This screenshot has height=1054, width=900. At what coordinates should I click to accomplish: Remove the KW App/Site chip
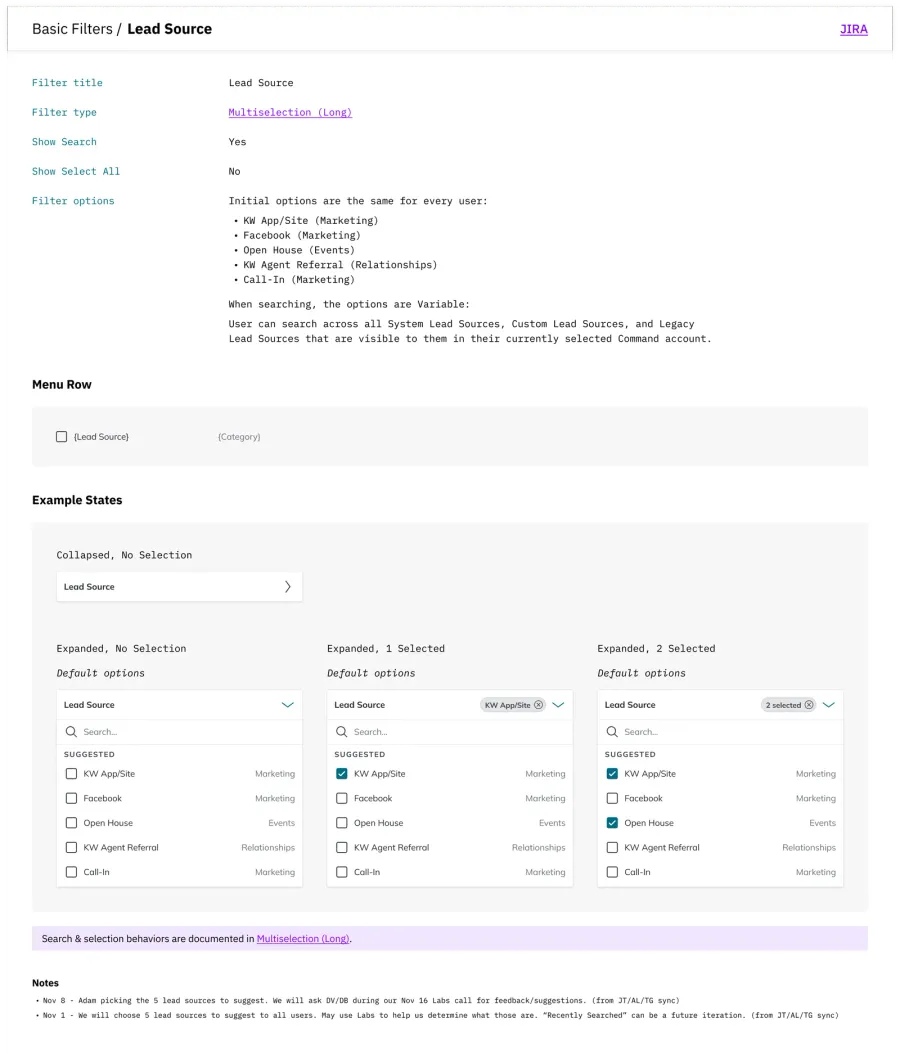pyautogui.click(x=538, y=705)
